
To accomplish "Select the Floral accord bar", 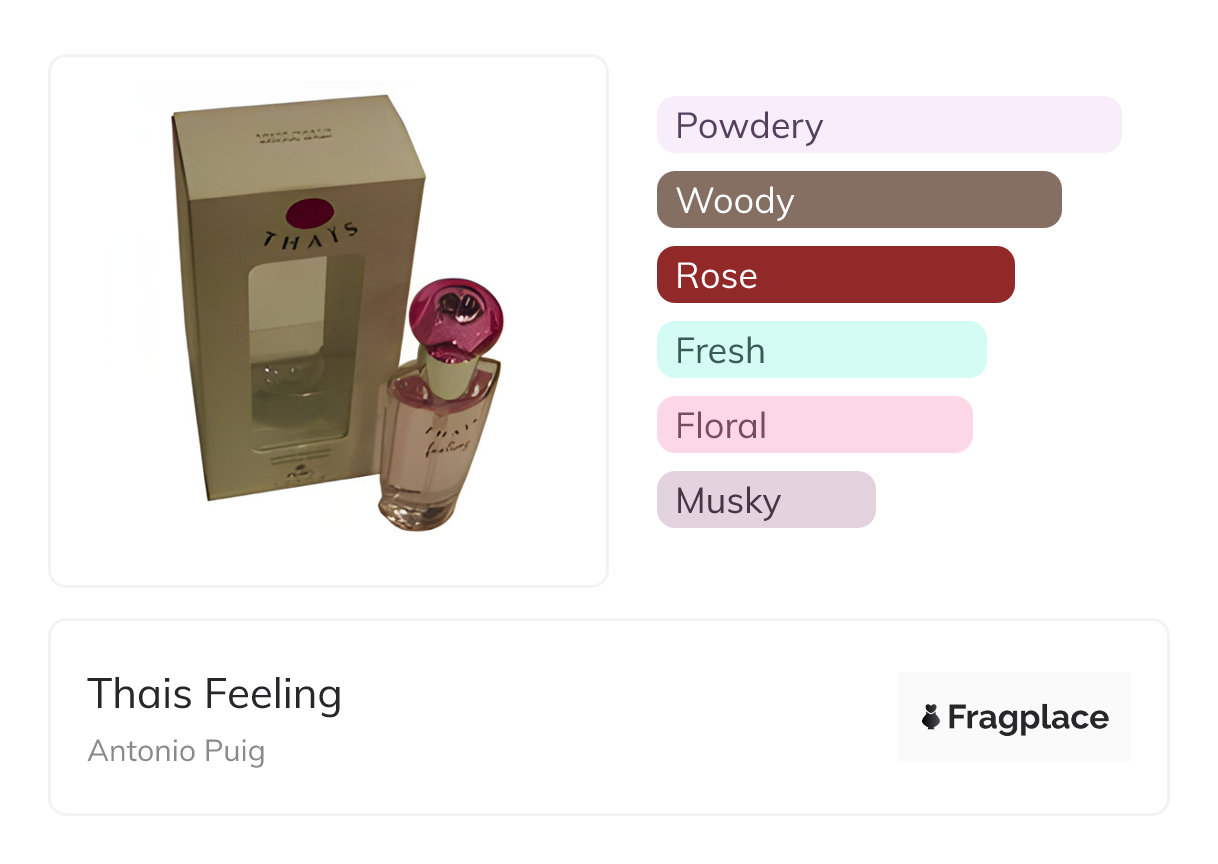I will (x=814, y=425).
